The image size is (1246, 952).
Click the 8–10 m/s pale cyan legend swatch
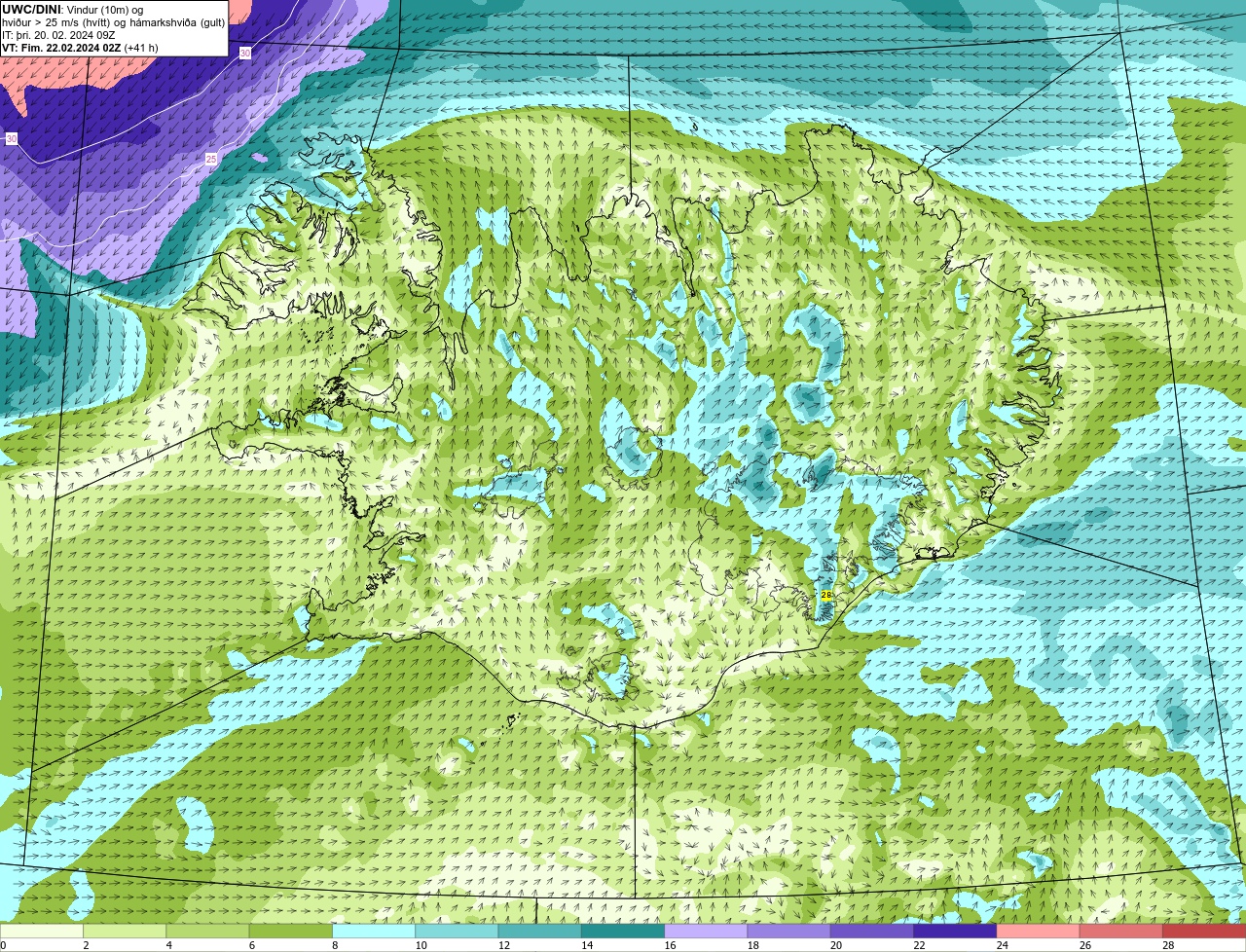[x=374, y=932]
